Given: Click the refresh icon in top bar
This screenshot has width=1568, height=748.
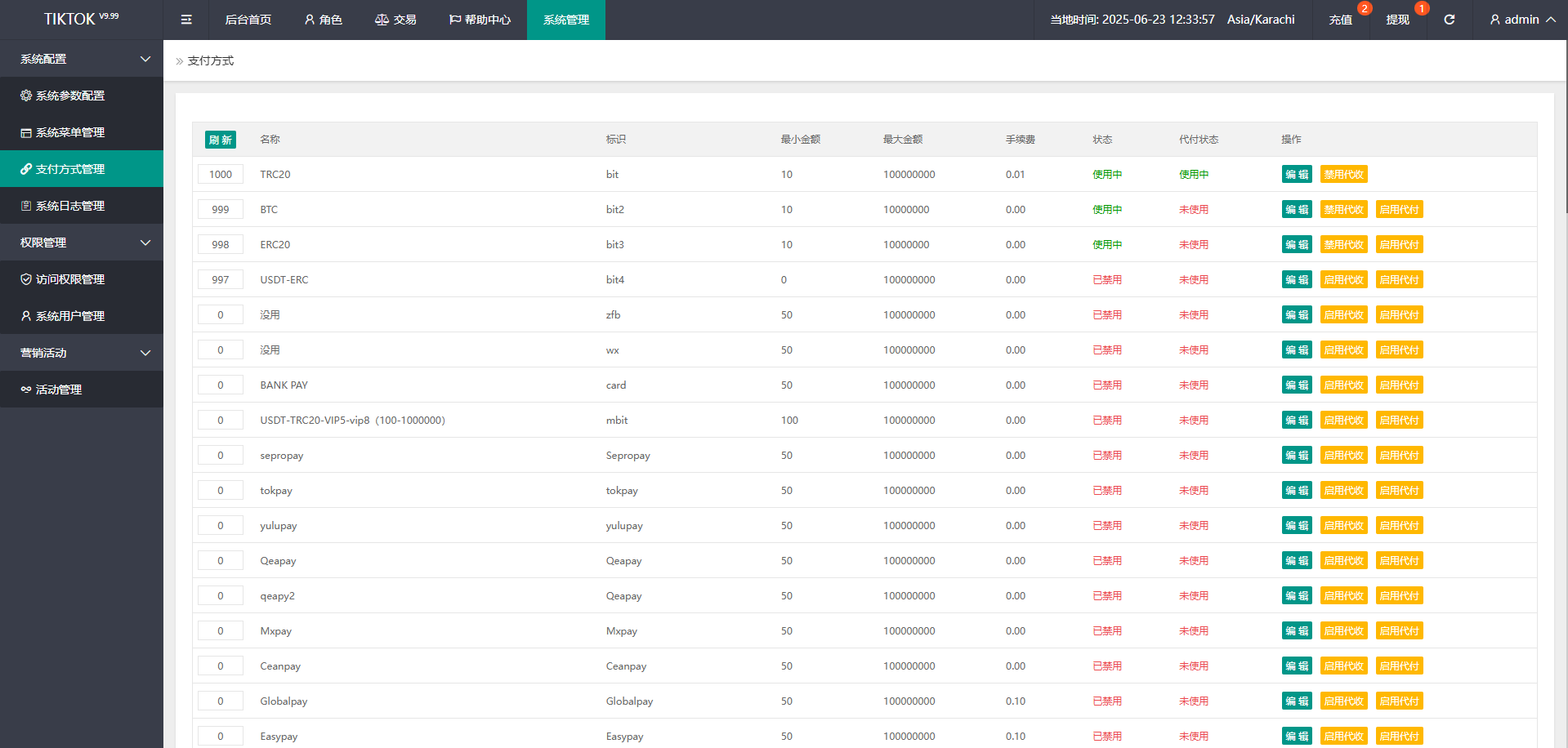Looking at the screenshot, I should point(1449,20).
